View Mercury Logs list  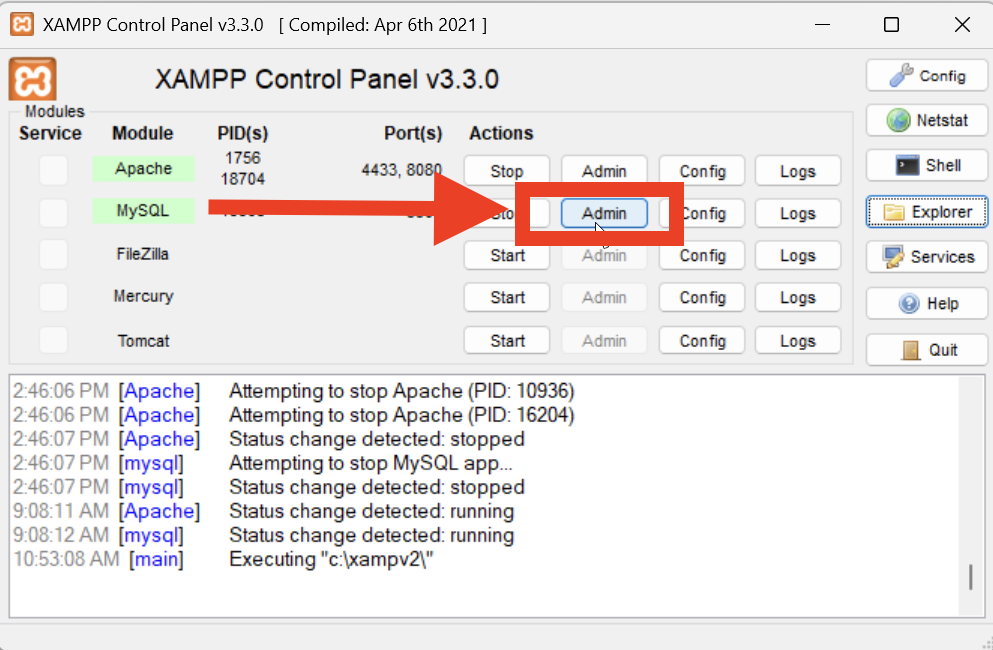pos(797,298)
